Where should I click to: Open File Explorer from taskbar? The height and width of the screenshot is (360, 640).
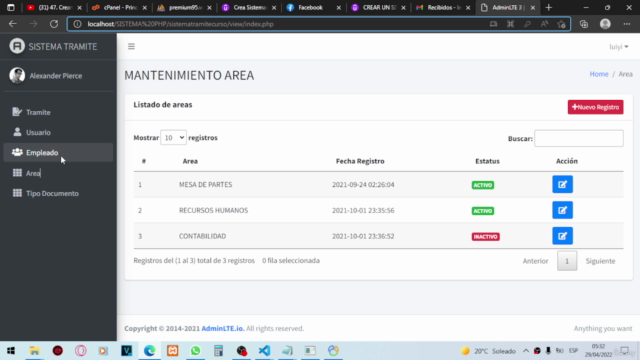pos(34,351)
